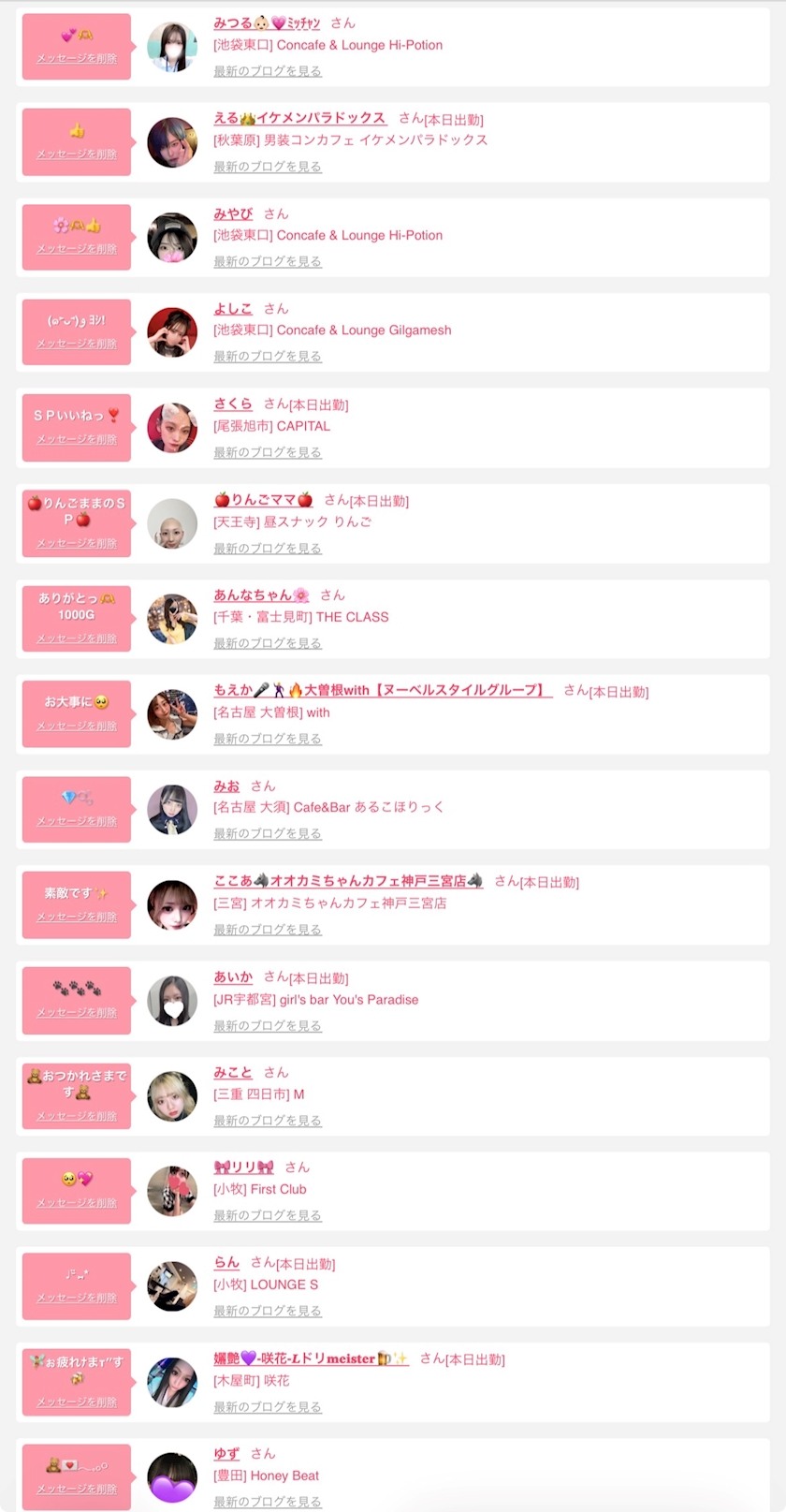Screen dimensions: 786x1512
Task: View 媚艶 咲花's latest blog
Action: (x=268, y=1407)
